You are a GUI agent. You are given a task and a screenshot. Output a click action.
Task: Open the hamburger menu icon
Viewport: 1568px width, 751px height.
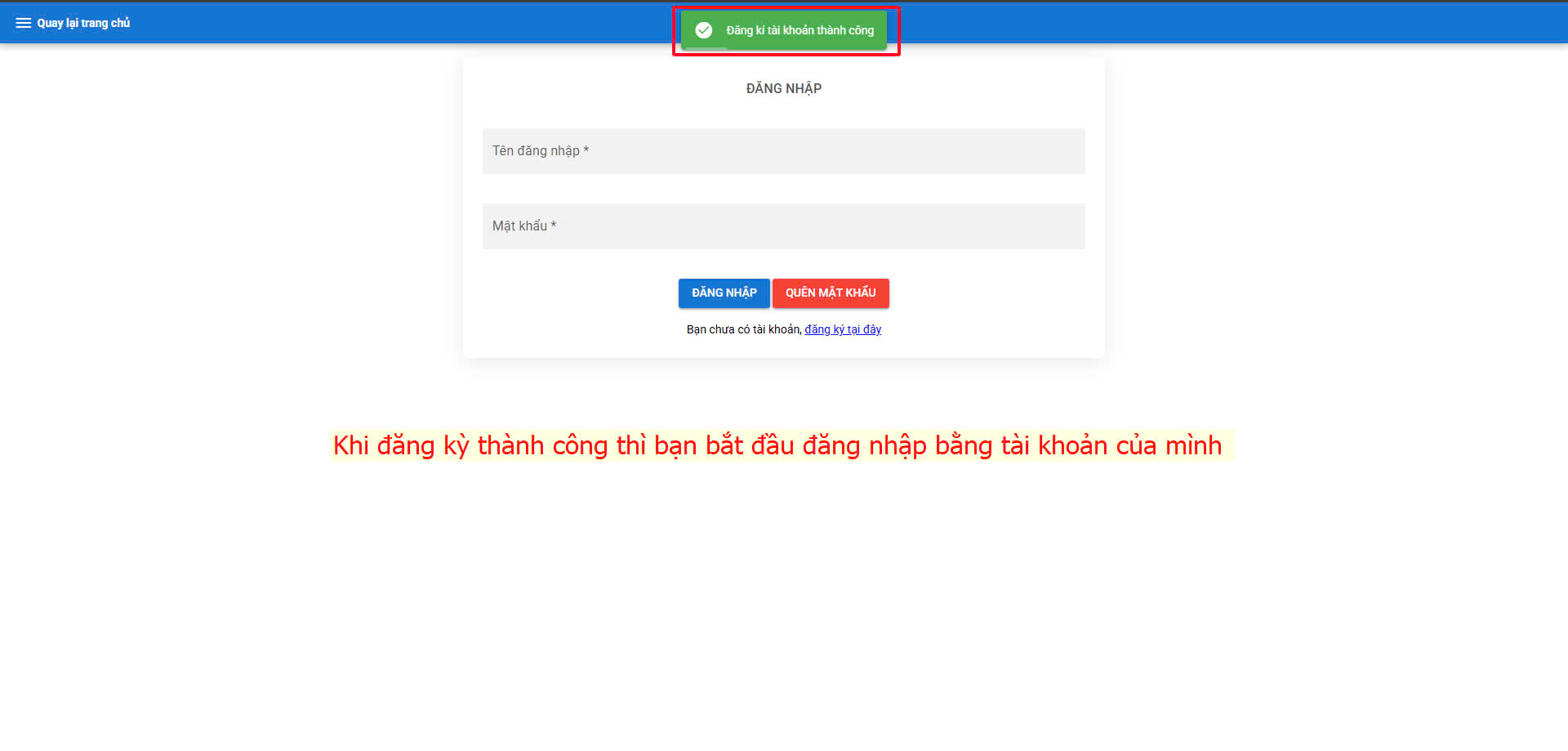[x=23, y=23]
